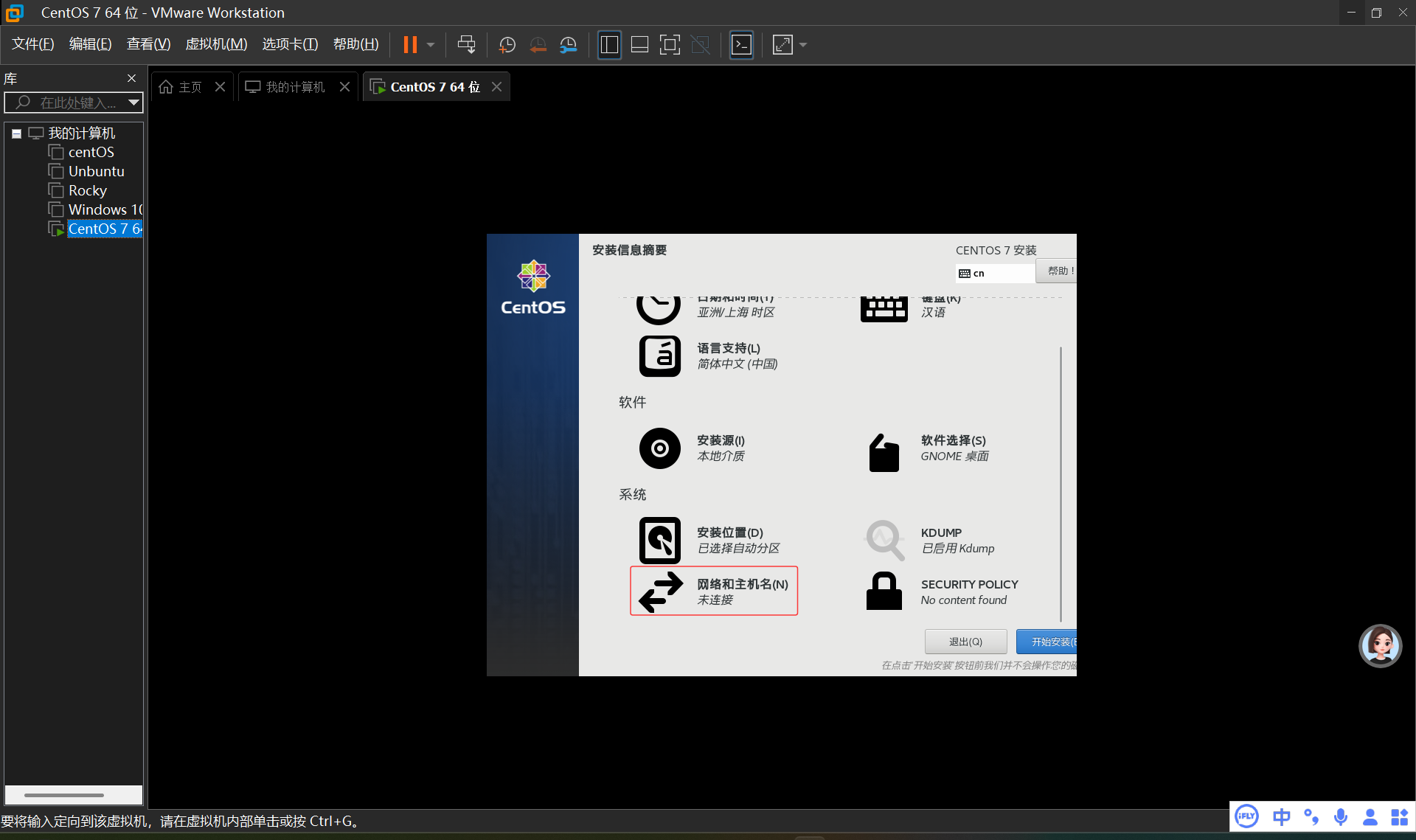Toggle the thumbnail bar view
This screenshot has height=840, width=1416.
(639, 45)
